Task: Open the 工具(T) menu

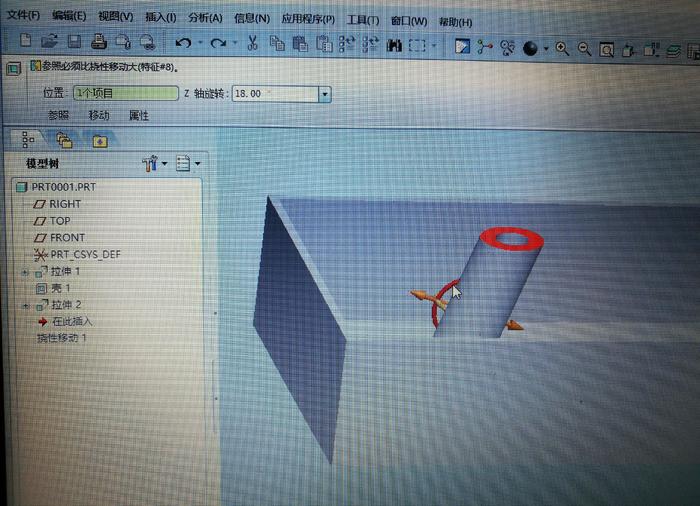Action: [362, 20]
